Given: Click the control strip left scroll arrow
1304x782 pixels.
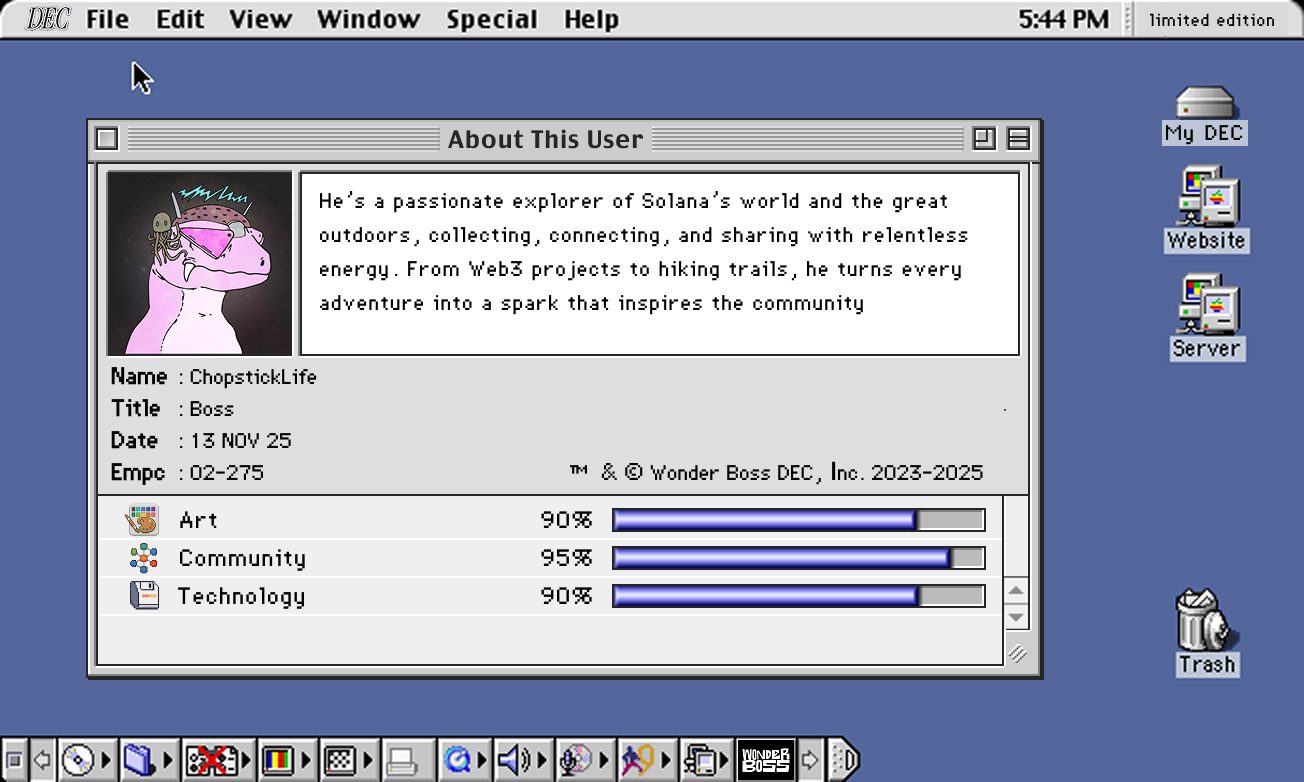Looking at the screenshot, I should (43, 761).
